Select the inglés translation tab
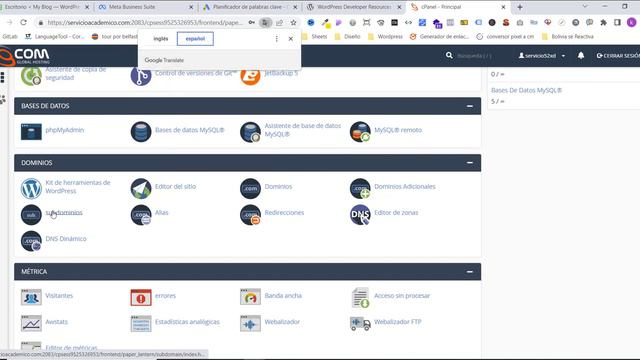Image resolution: width=640 pixels, height=360 pixels. [160, 39]
